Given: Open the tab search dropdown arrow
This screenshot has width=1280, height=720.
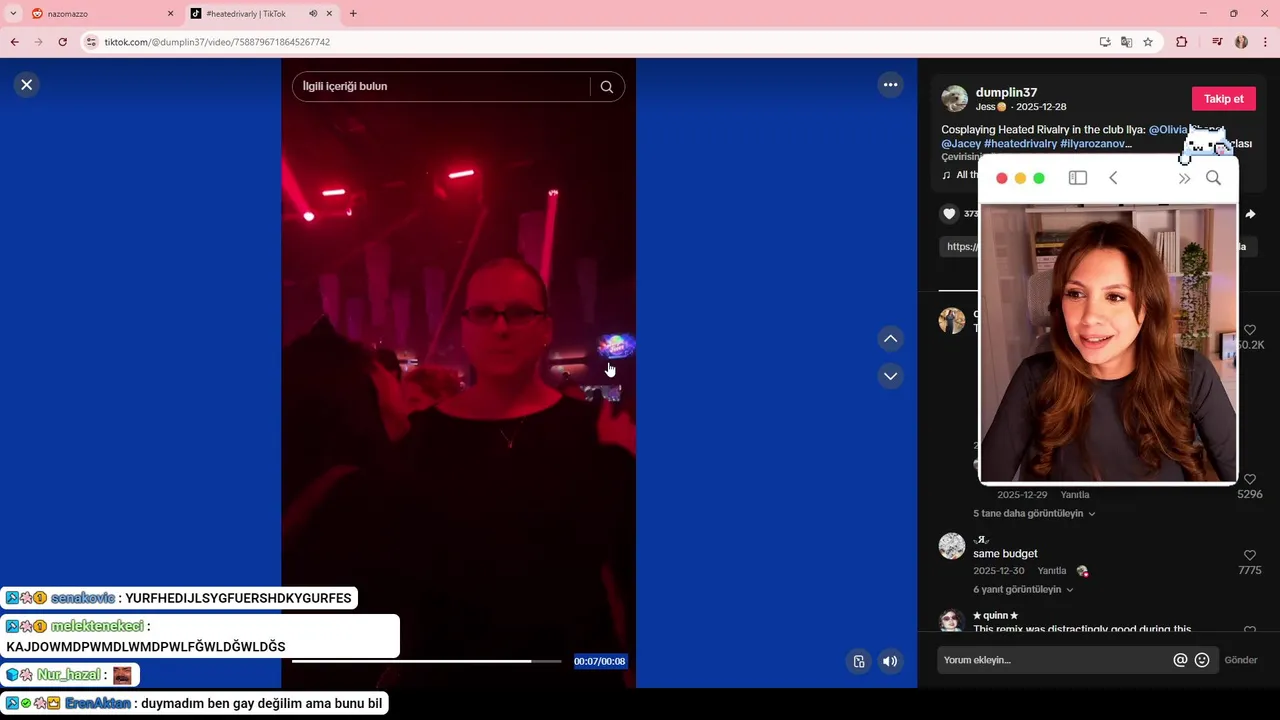Looking at the screenshot, I should pos(13,14).
